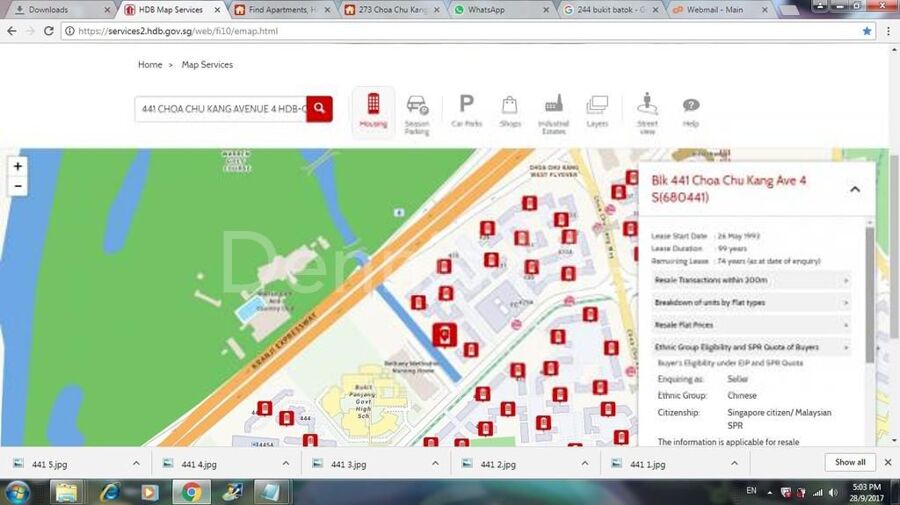Collapse the Blk 441 info panel
Screen dimensions: 900x505
coord(855,189)
